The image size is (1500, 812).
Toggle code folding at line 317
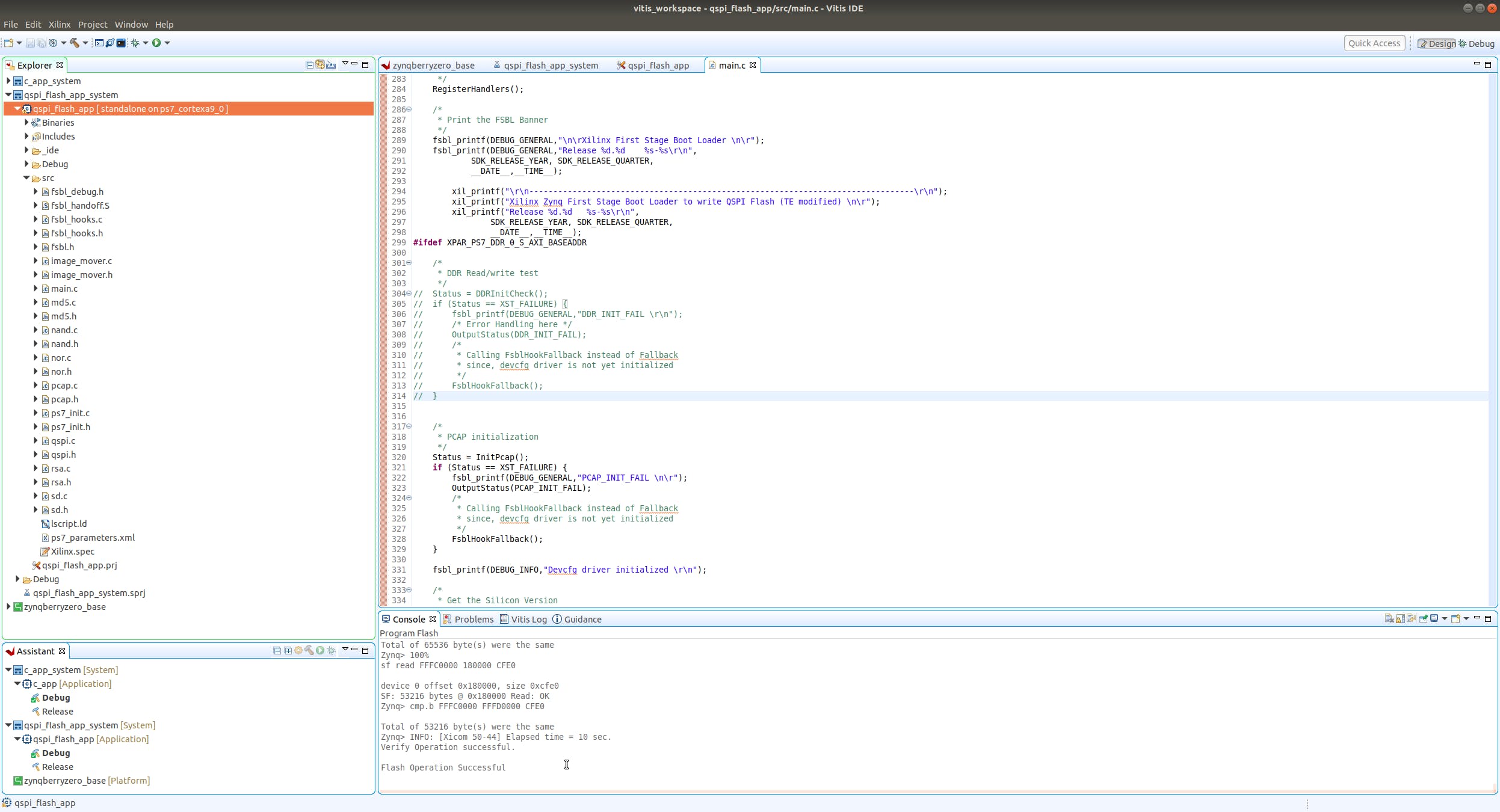[409, 426]
